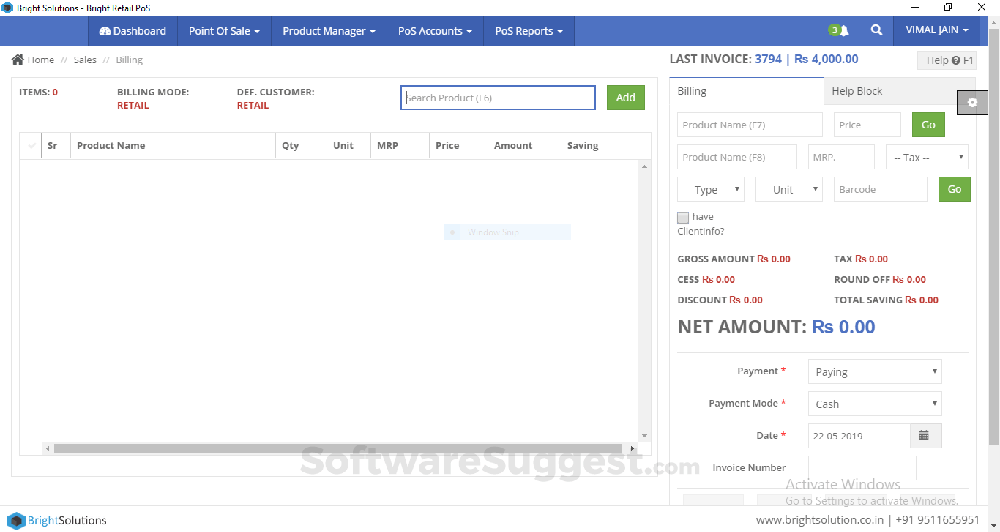Expand the Point Of Sale menu
This screenshot has width=1000, height=532.
(x=224, y=31)
